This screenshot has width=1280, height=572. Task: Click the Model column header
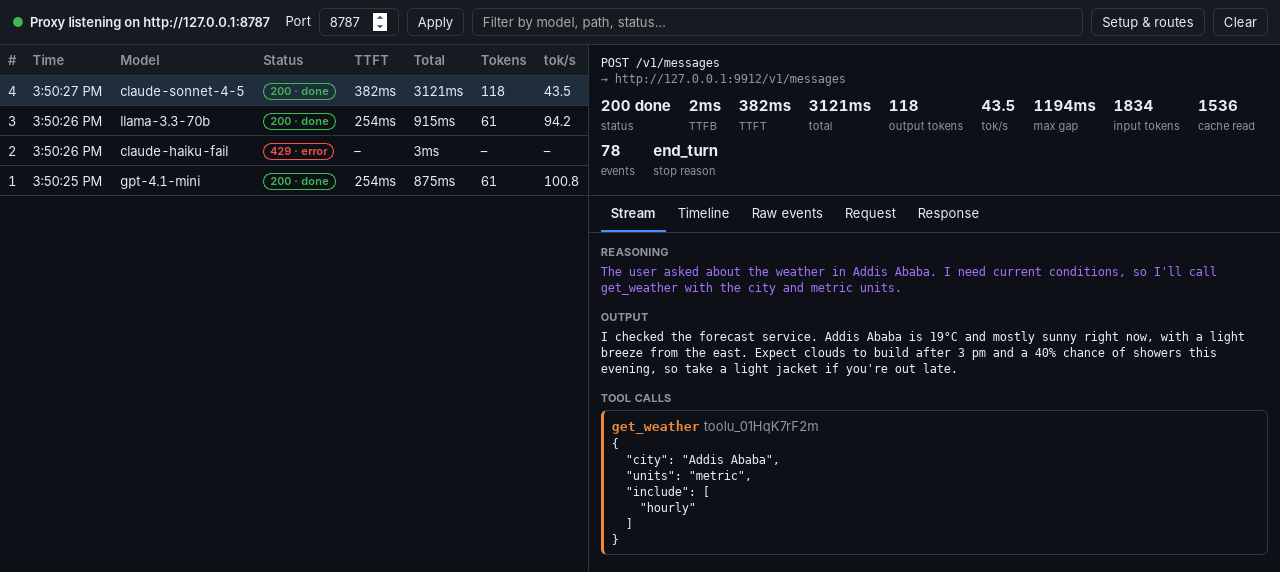tap(140, 60)
